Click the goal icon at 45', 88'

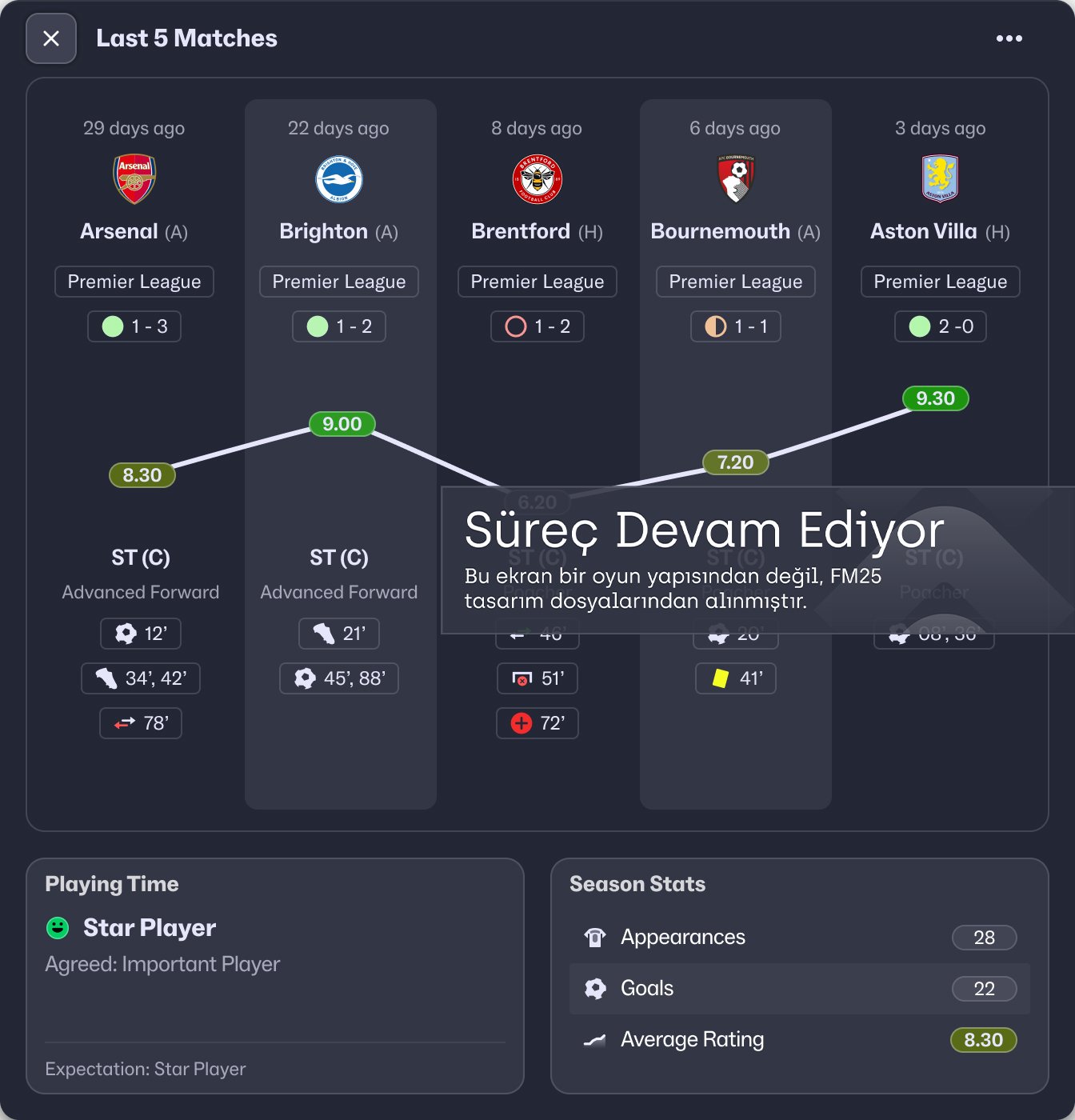305,678
